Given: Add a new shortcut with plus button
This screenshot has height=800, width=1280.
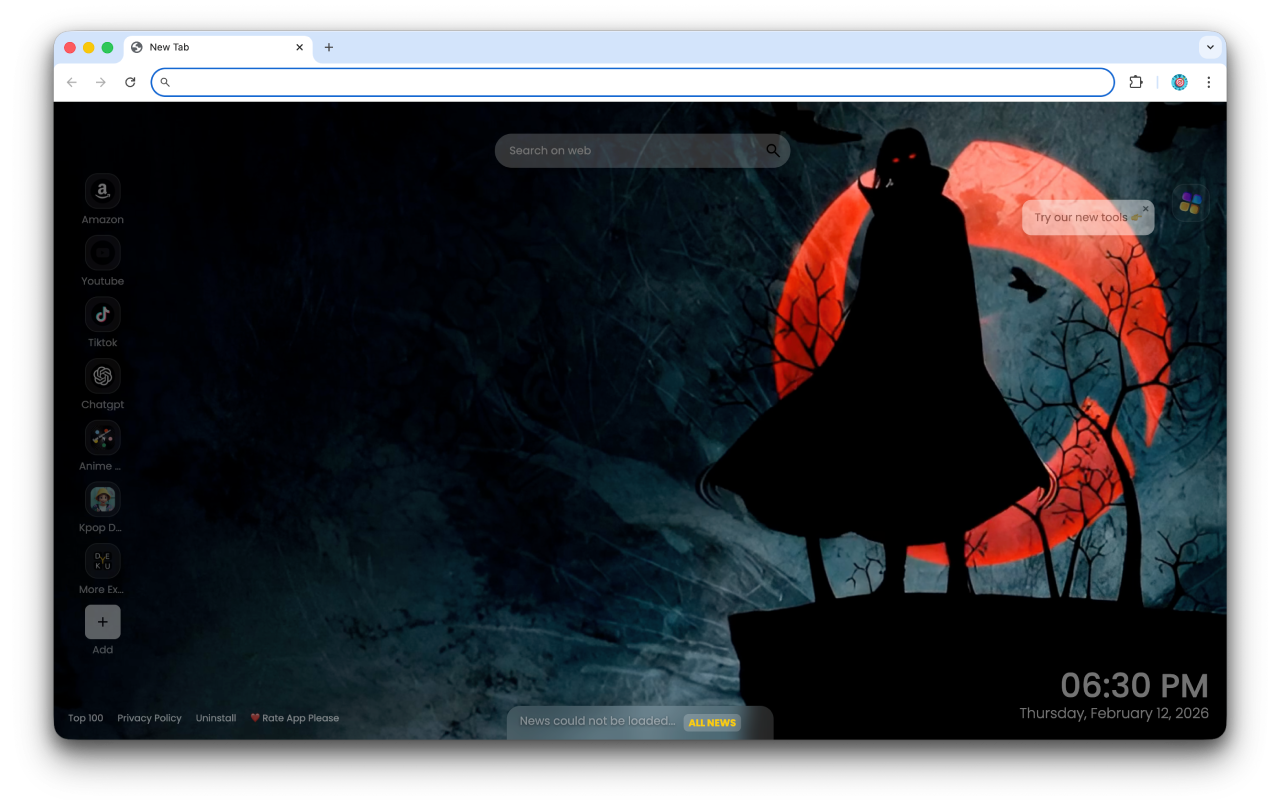Looking at the screenshot, I should pyautogui.click(x=102, y=622).
